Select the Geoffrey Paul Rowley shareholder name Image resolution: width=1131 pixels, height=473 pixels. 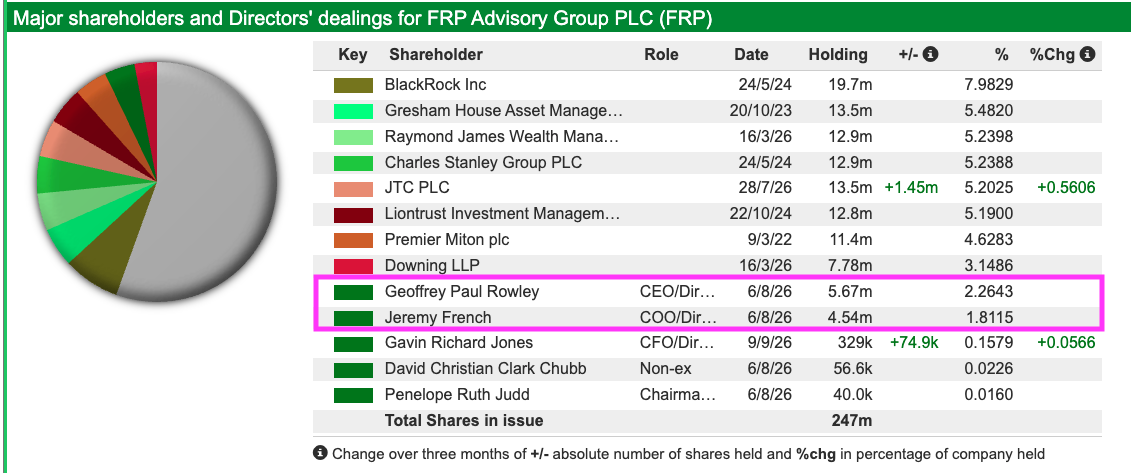(462, 292)
